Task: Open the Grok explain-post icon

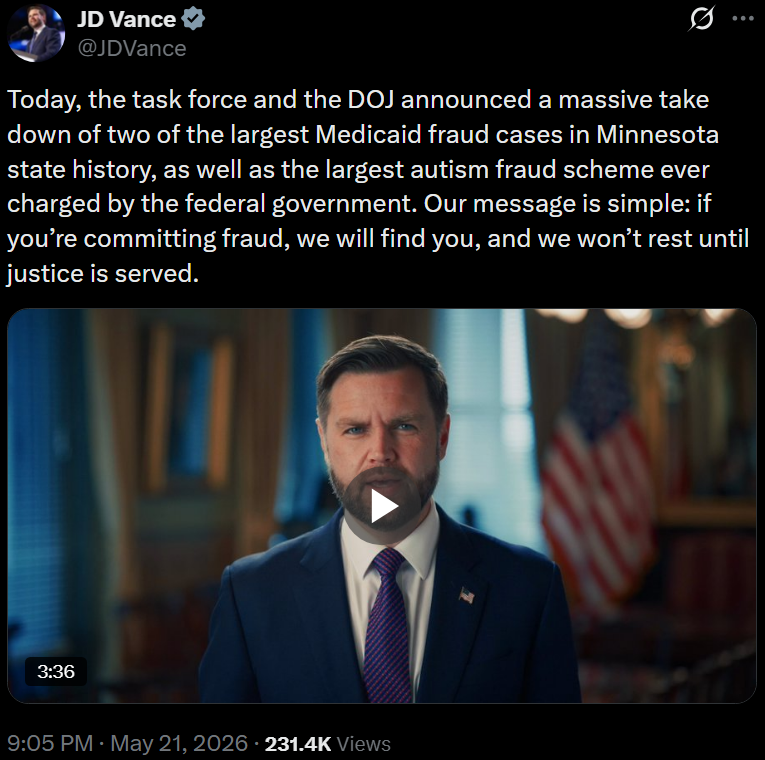Action: click(702, 19)
